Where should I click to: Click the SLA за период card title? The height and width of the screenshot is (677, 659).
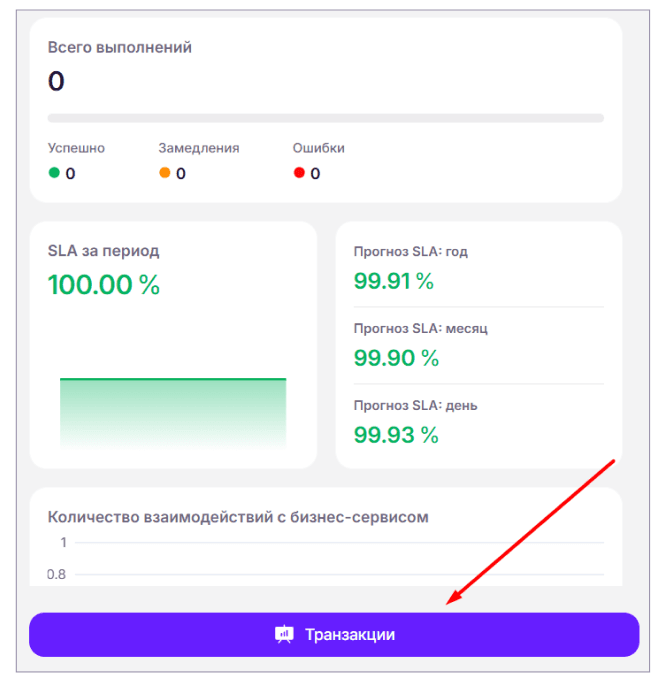104,251
